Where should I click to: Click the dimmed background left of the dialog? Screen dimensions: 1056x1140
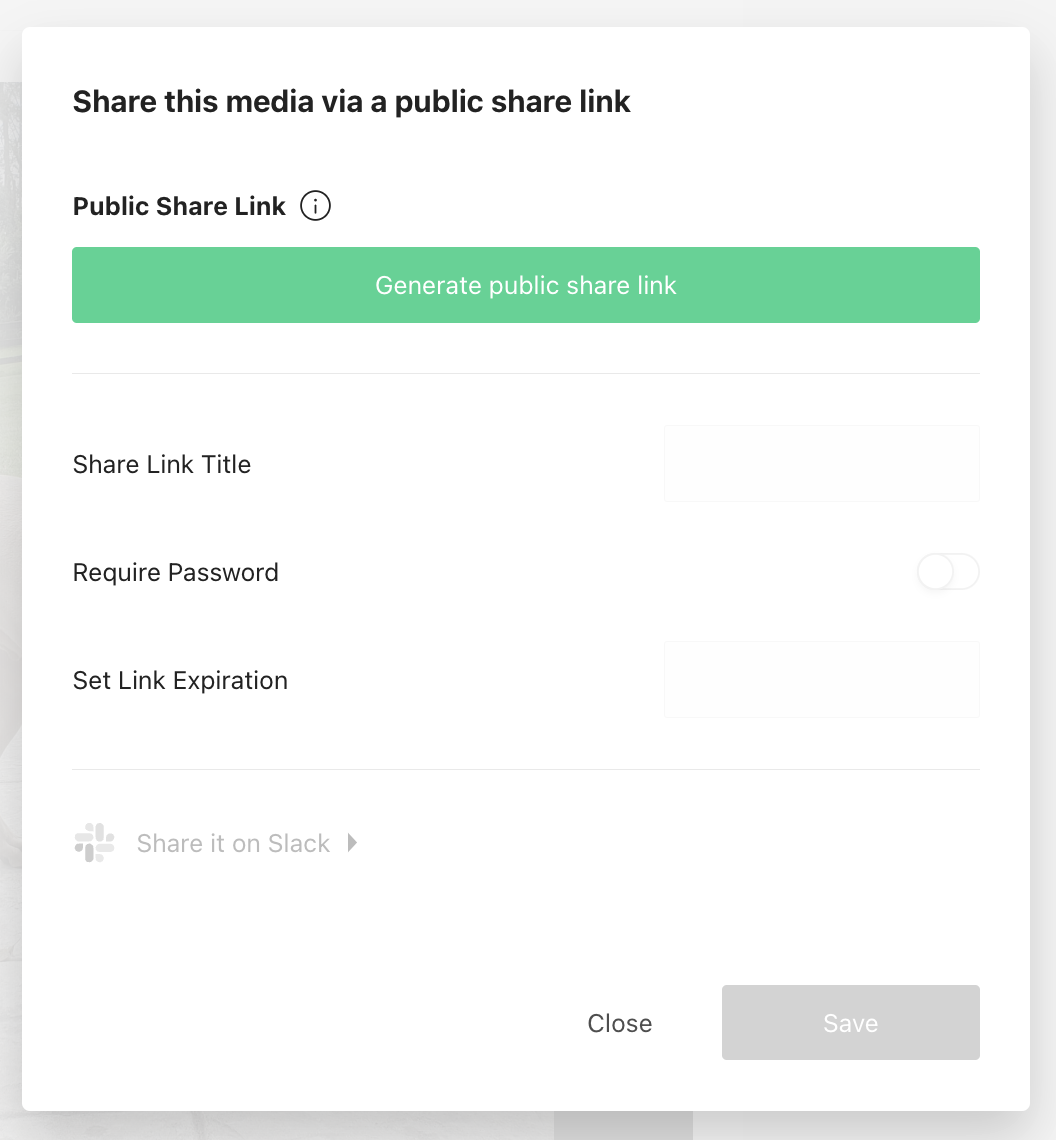point(10,500)
